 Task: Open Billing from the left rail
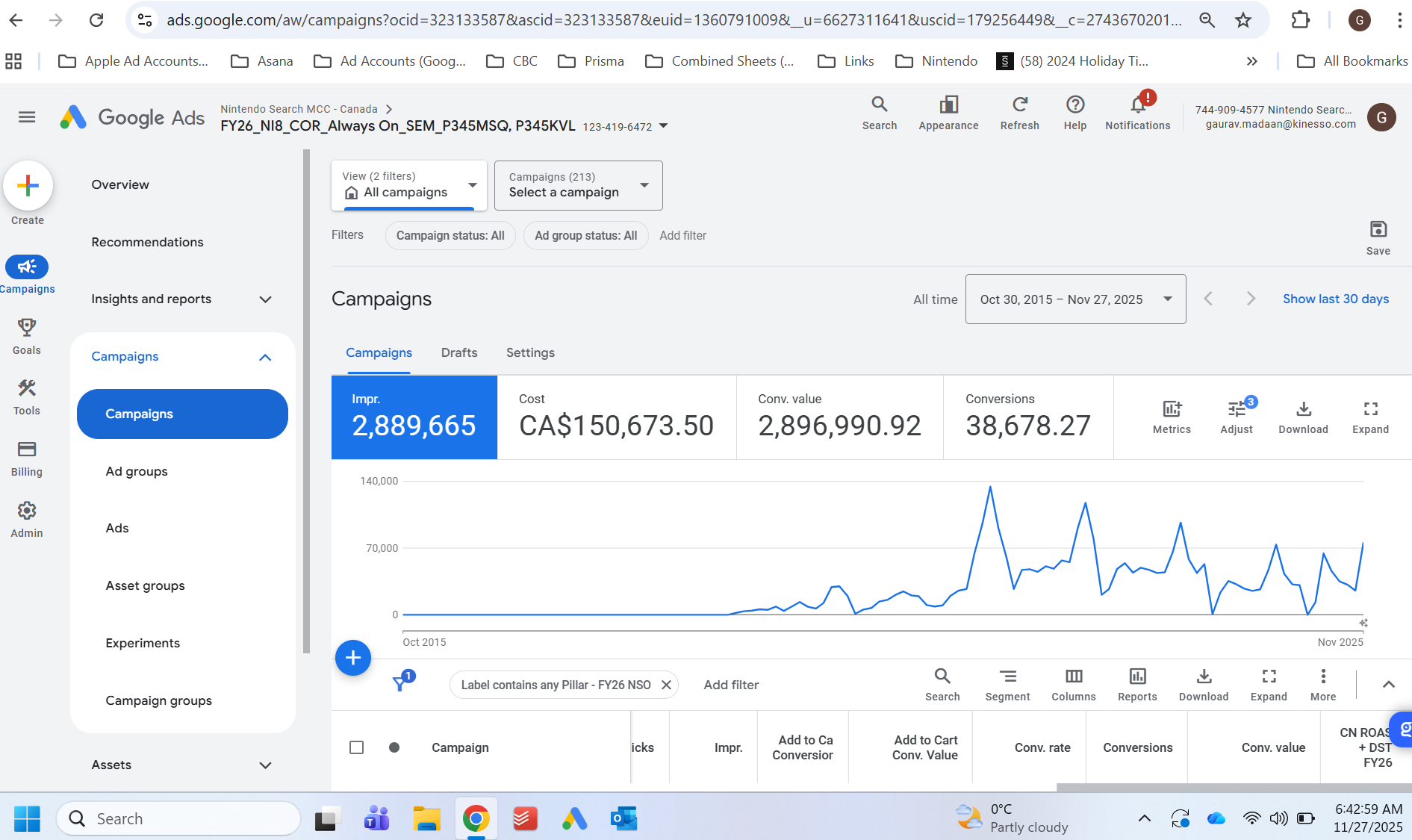pyautogui.click(x=27, y=458)
